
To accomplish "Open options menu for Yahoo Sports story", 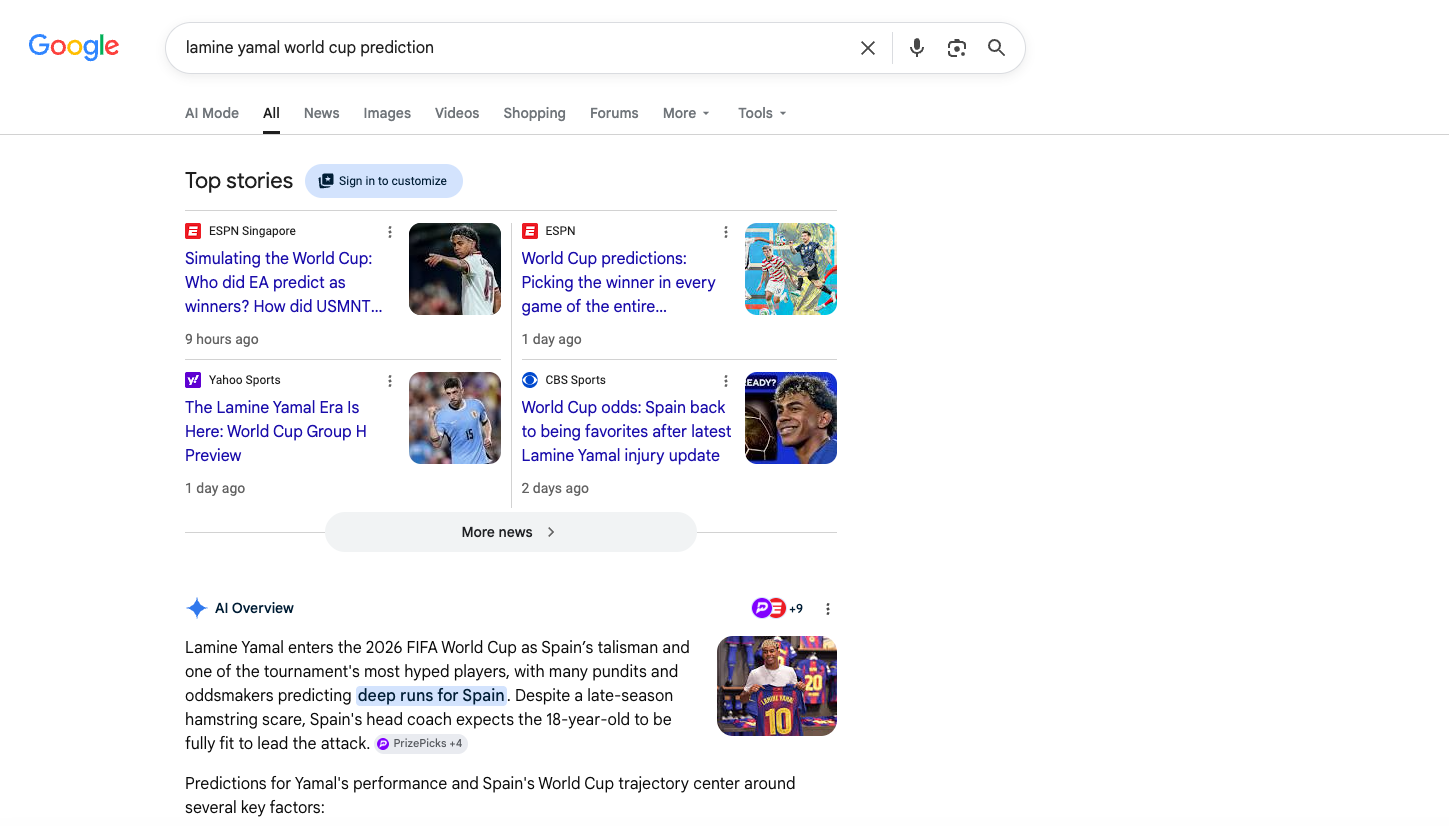I will [x=390, y=381].
